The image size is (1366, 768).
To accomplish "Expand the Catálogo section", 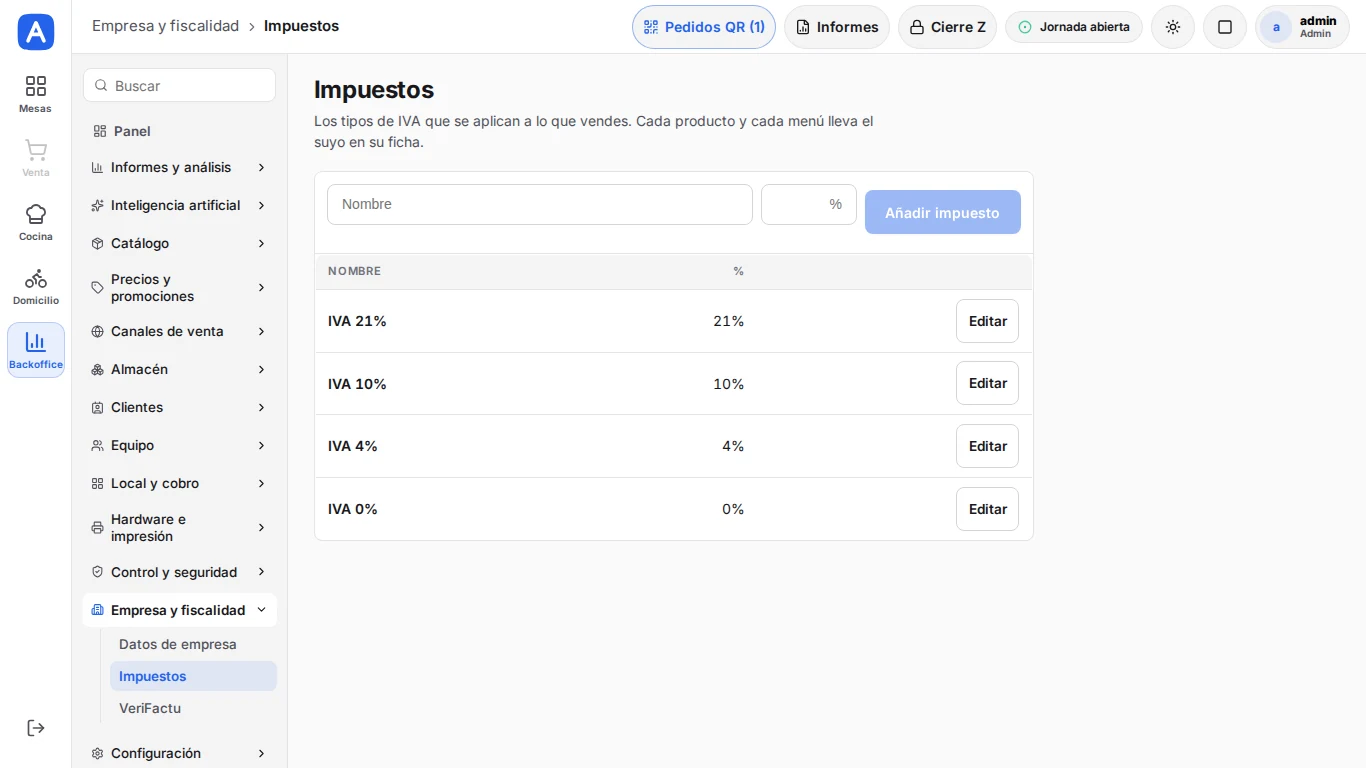I will [x=179, y=243].
